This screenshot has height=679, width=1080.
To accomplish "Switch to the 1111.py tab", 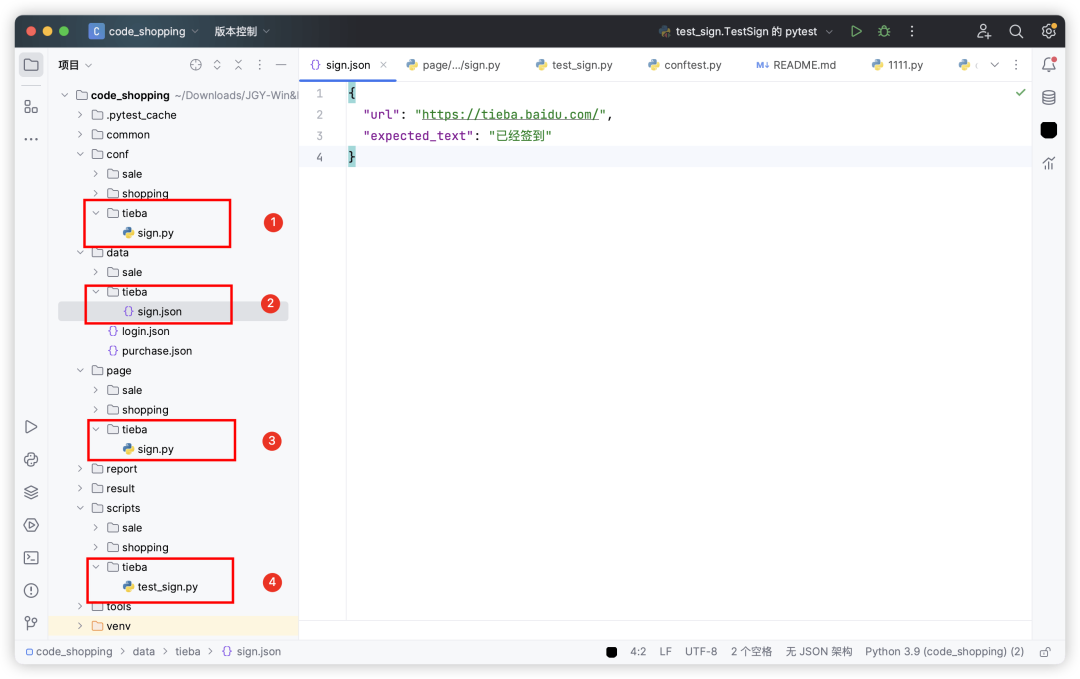I will pos(897,65).
